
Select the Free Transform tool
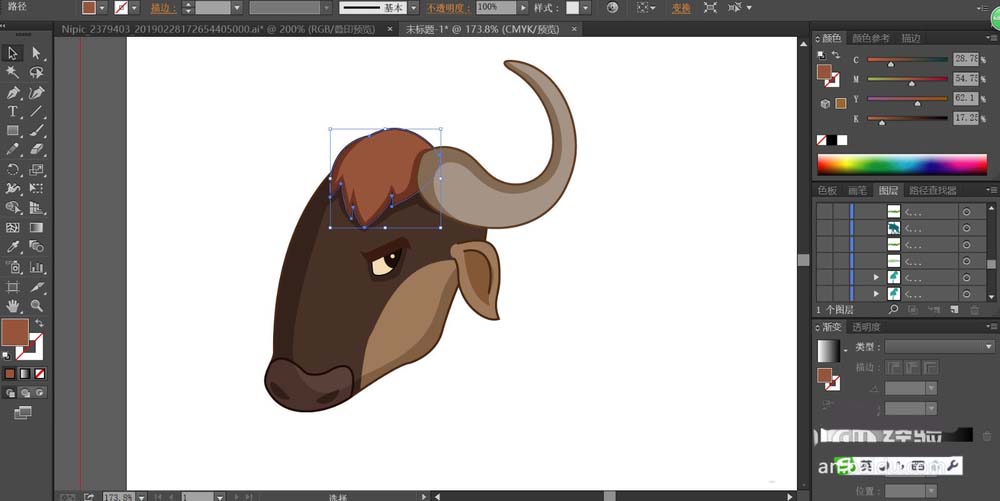(36, 188)
